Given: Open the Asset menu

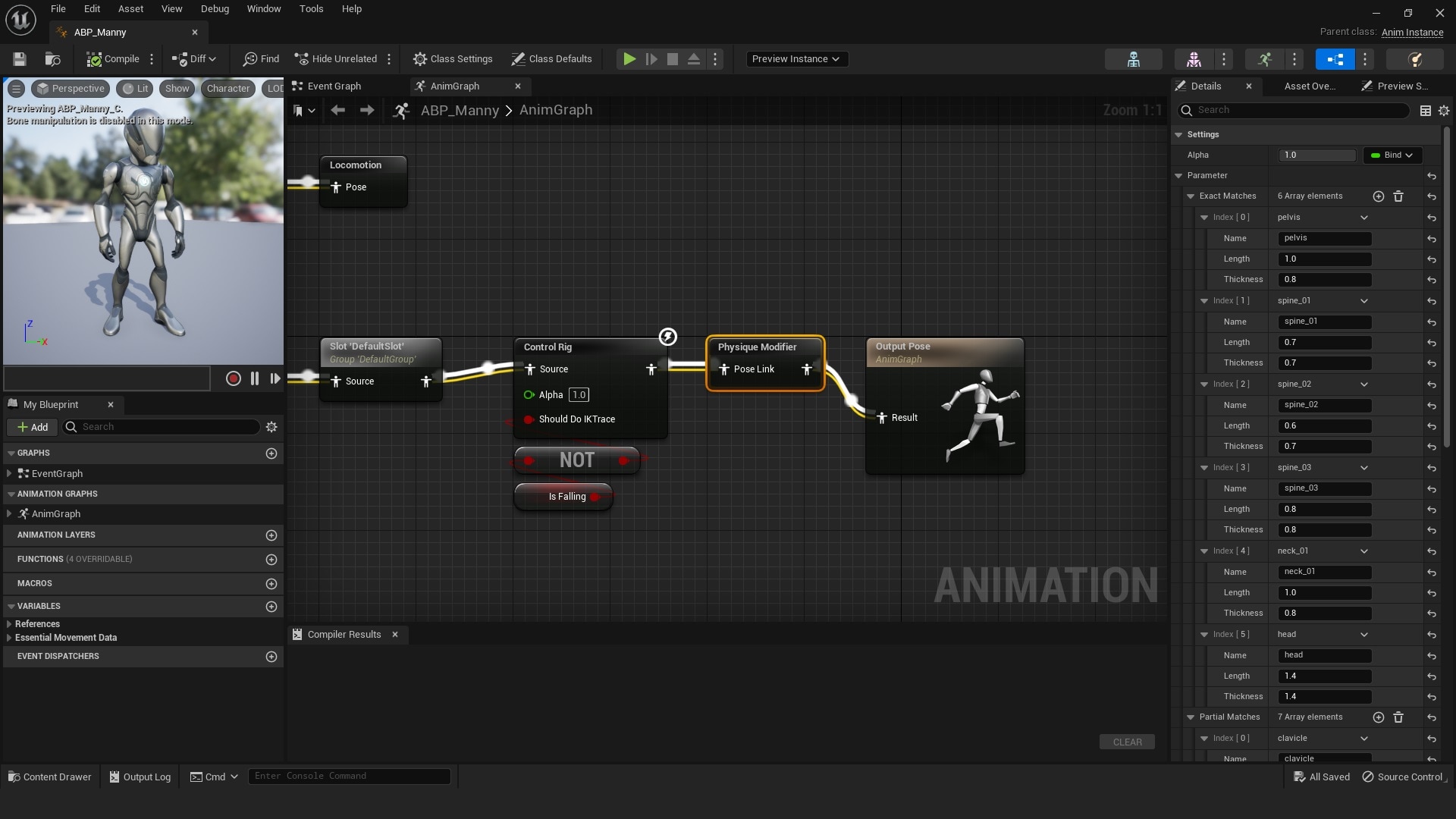Looking at the screenshot, I should (x=130, y=9).
